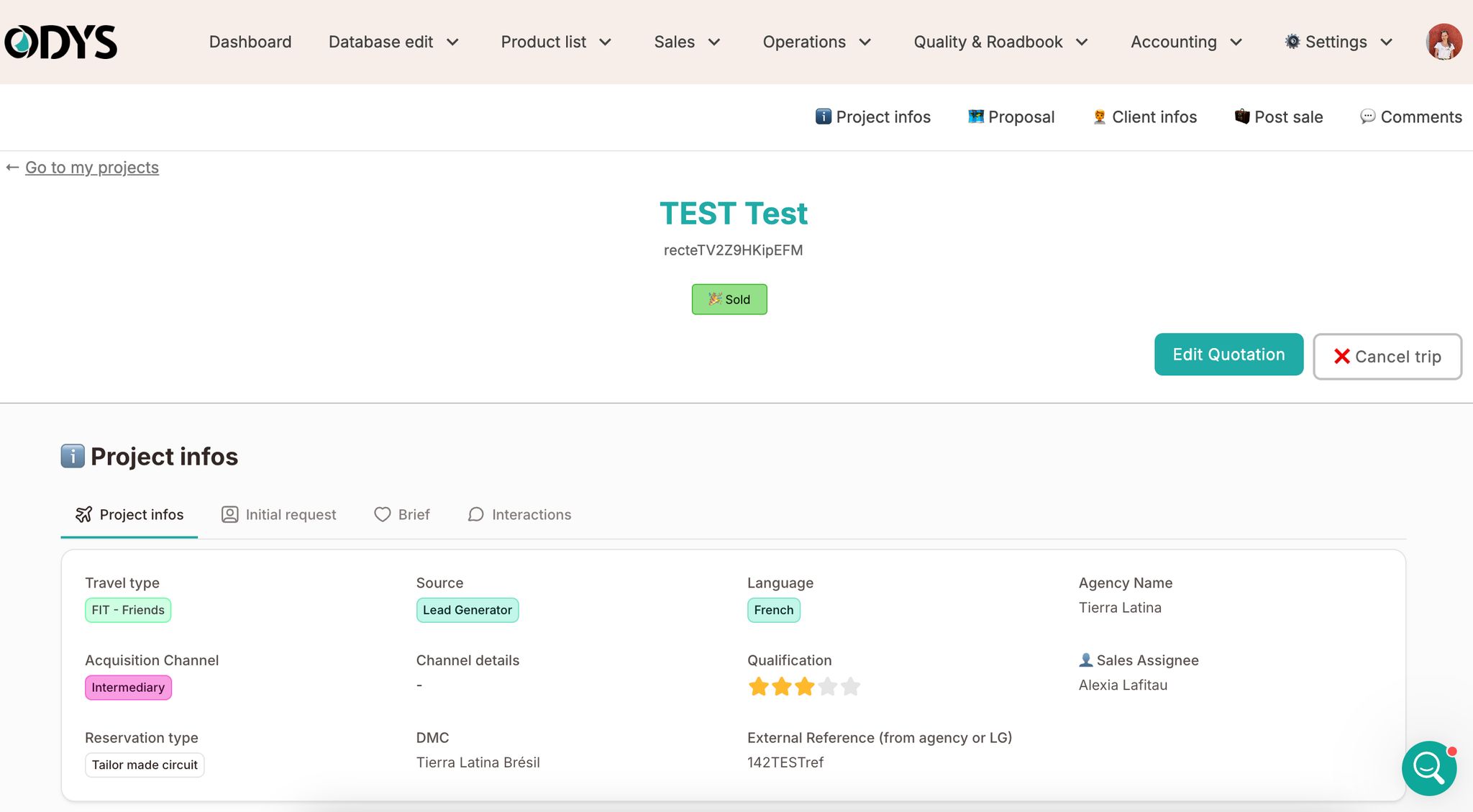Follow the Go to my projects link
The width and height of the screenshot is (1473, 812).
point(92,168)
